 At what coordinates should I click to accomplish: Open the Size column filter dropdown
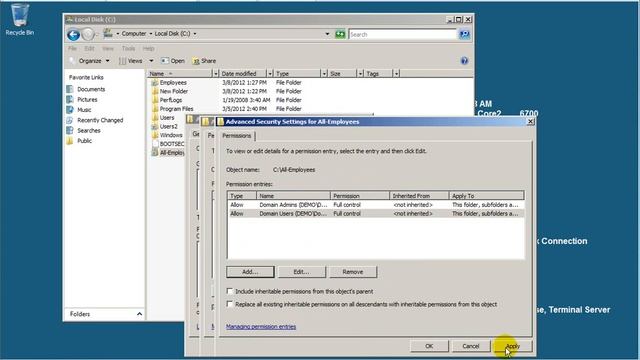coord(360,73)
